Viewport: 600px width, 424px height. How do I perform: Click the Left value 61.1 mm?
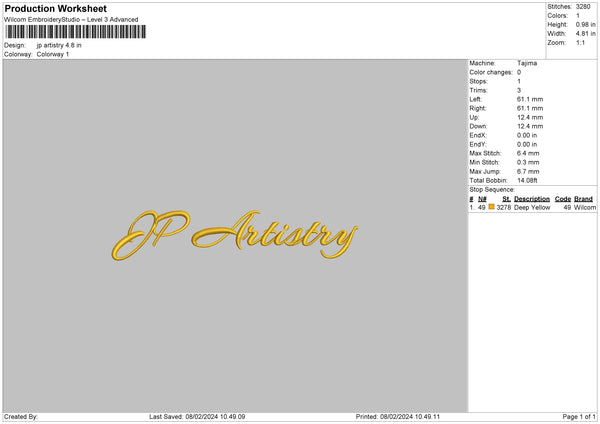click(x=530, y=99)
